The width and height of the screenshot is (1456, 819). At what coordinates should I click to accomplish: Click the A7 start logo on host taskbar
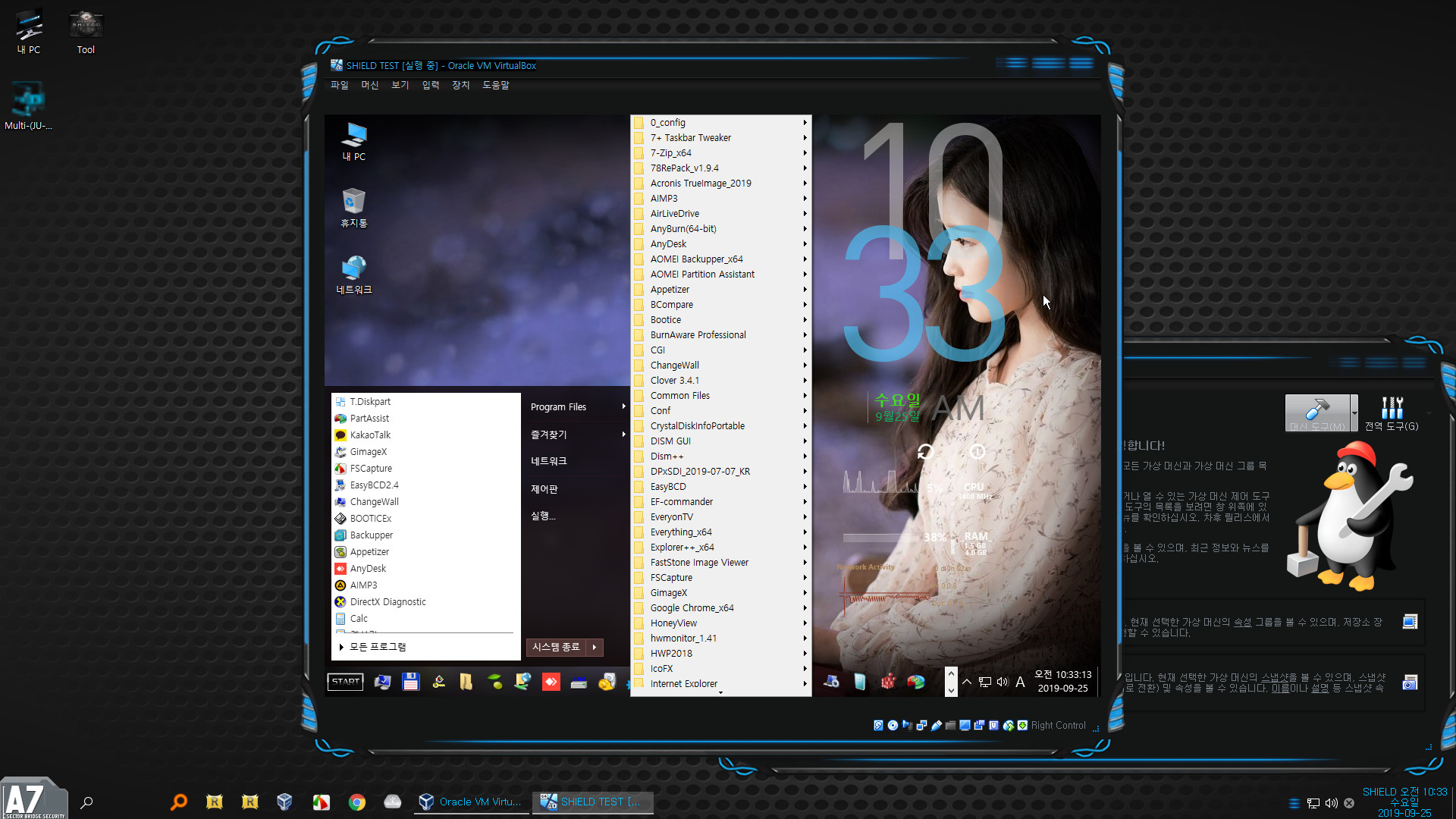[33, 799]
